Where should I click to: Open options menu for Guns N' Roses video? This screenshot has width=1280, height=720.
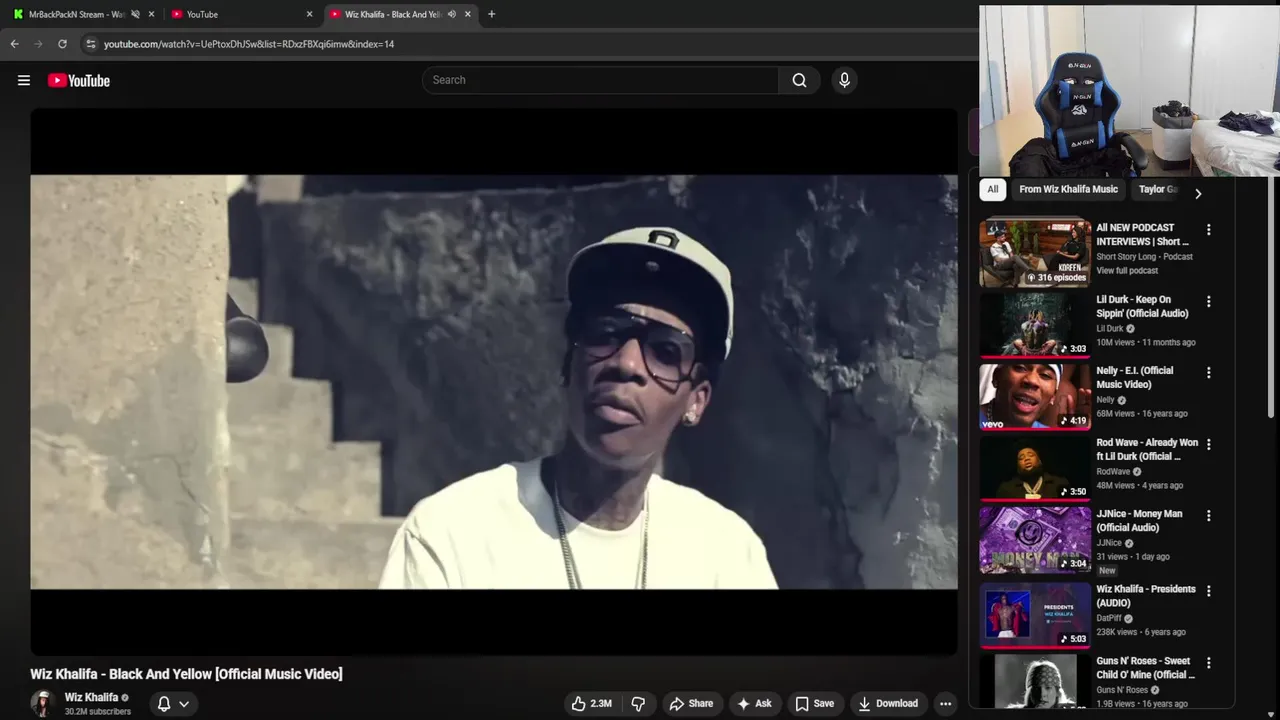pyautogui.click(x=1208, y=663)
